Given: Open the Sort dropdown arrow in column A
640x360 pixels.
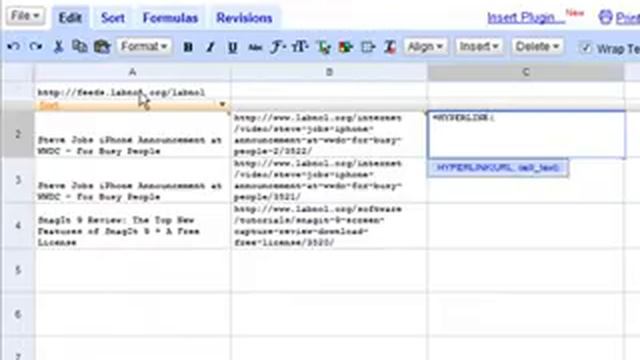Looking at the screenshot, I should click(222, 104).
